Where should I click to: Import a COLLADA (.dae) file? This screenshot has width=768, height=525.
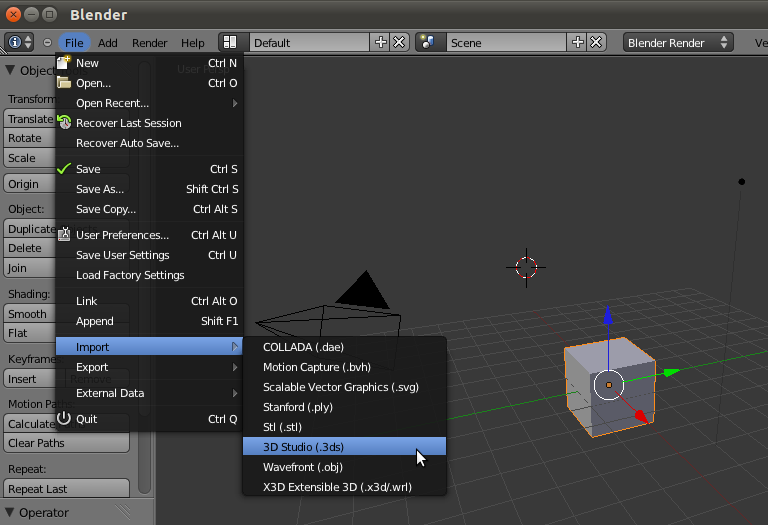[x=345, y=347]
